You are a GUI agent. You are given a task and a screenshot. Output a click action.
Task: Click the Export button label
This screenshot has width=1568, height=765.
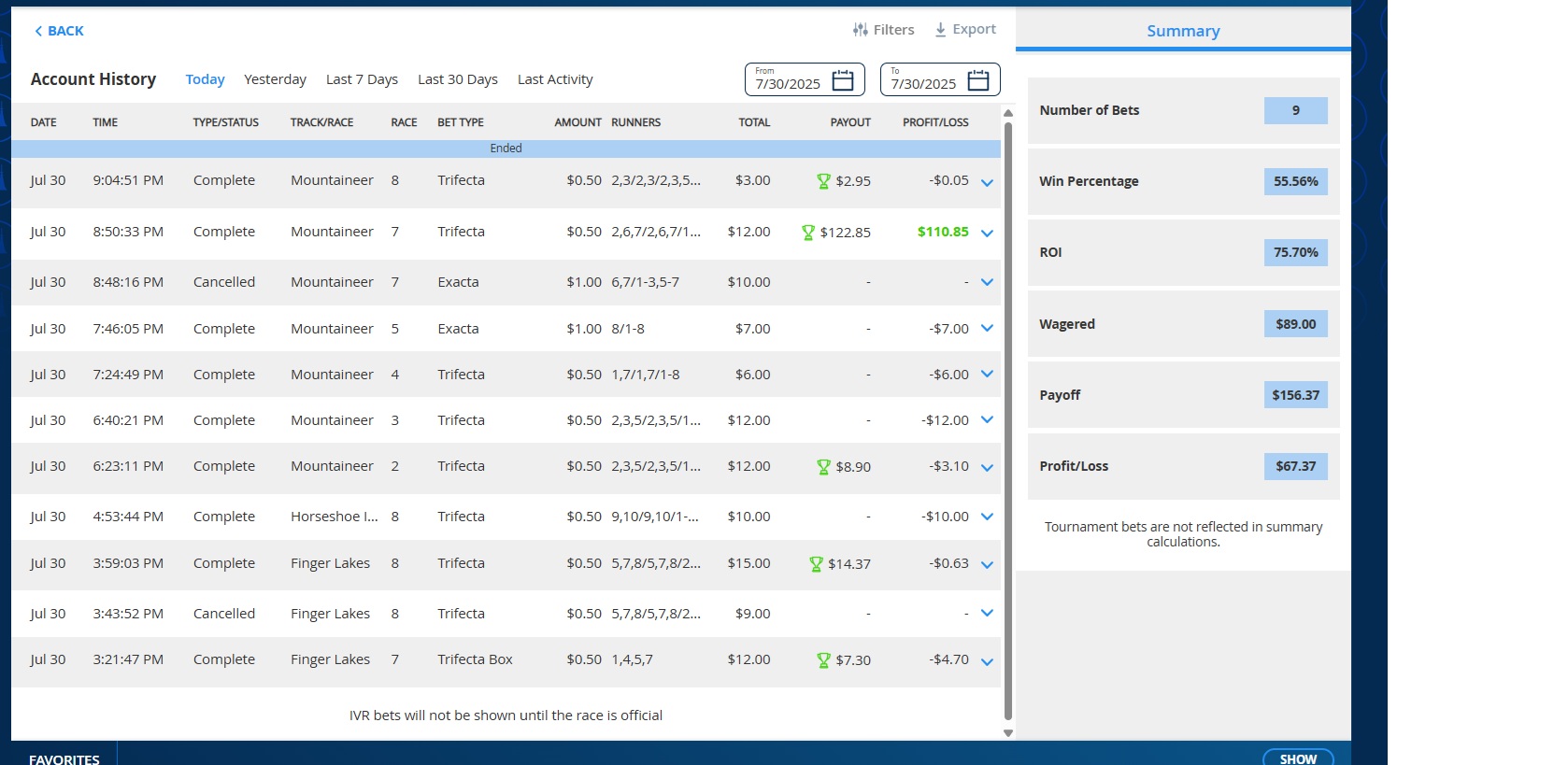coord(975,30)
